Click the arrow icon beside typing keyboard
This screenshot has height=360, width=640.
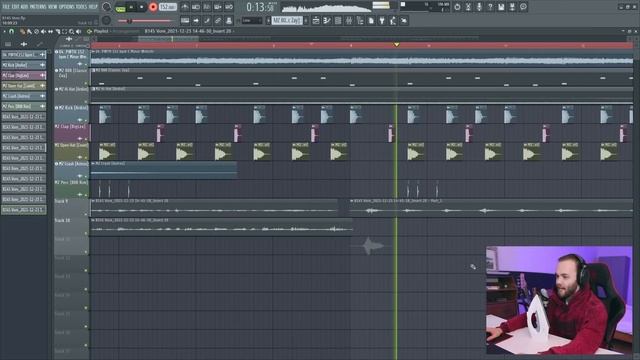[x=196, y=20]
